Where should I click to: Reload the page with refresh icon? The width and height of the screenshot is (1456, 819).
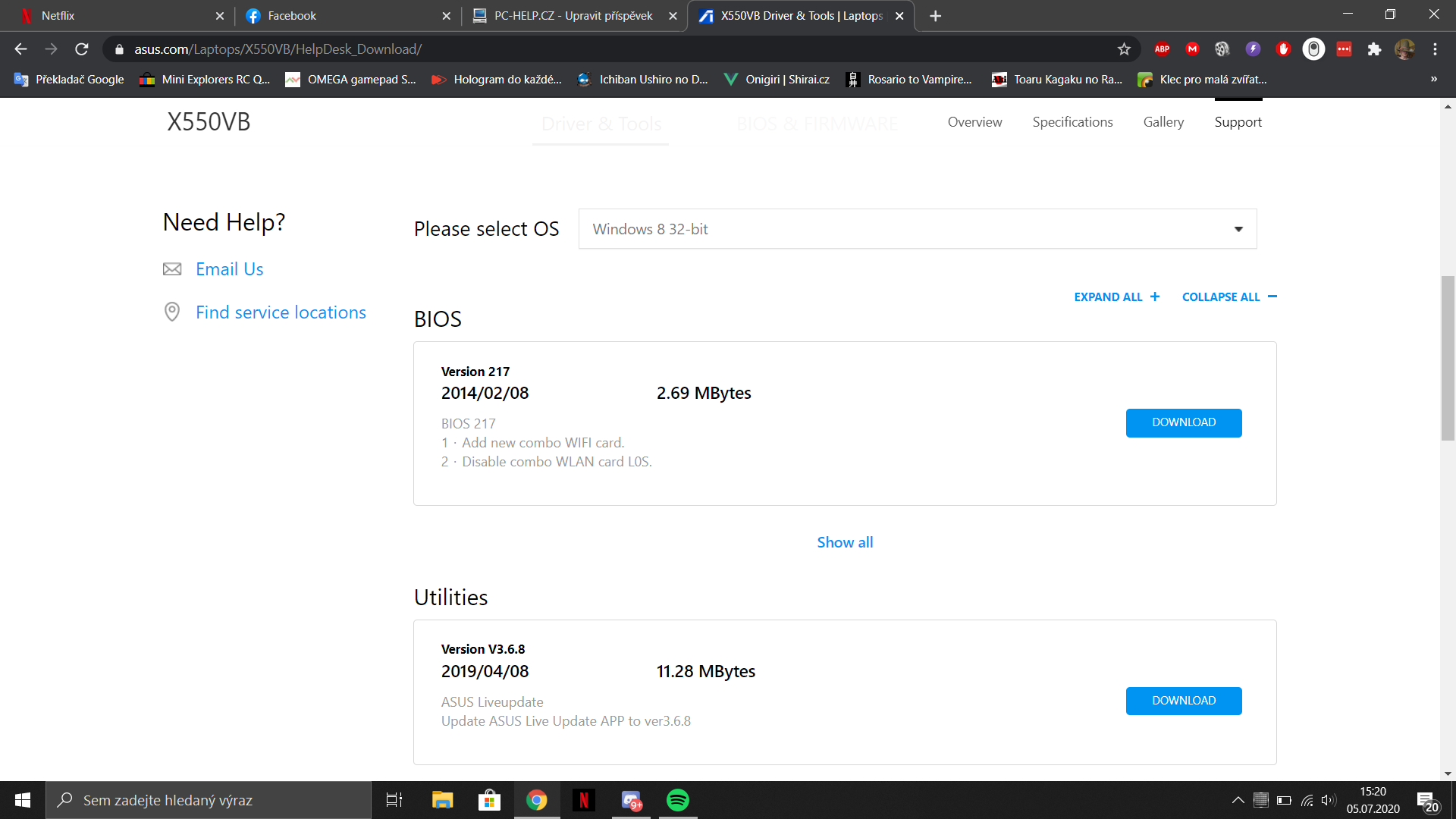coord(82,49)
